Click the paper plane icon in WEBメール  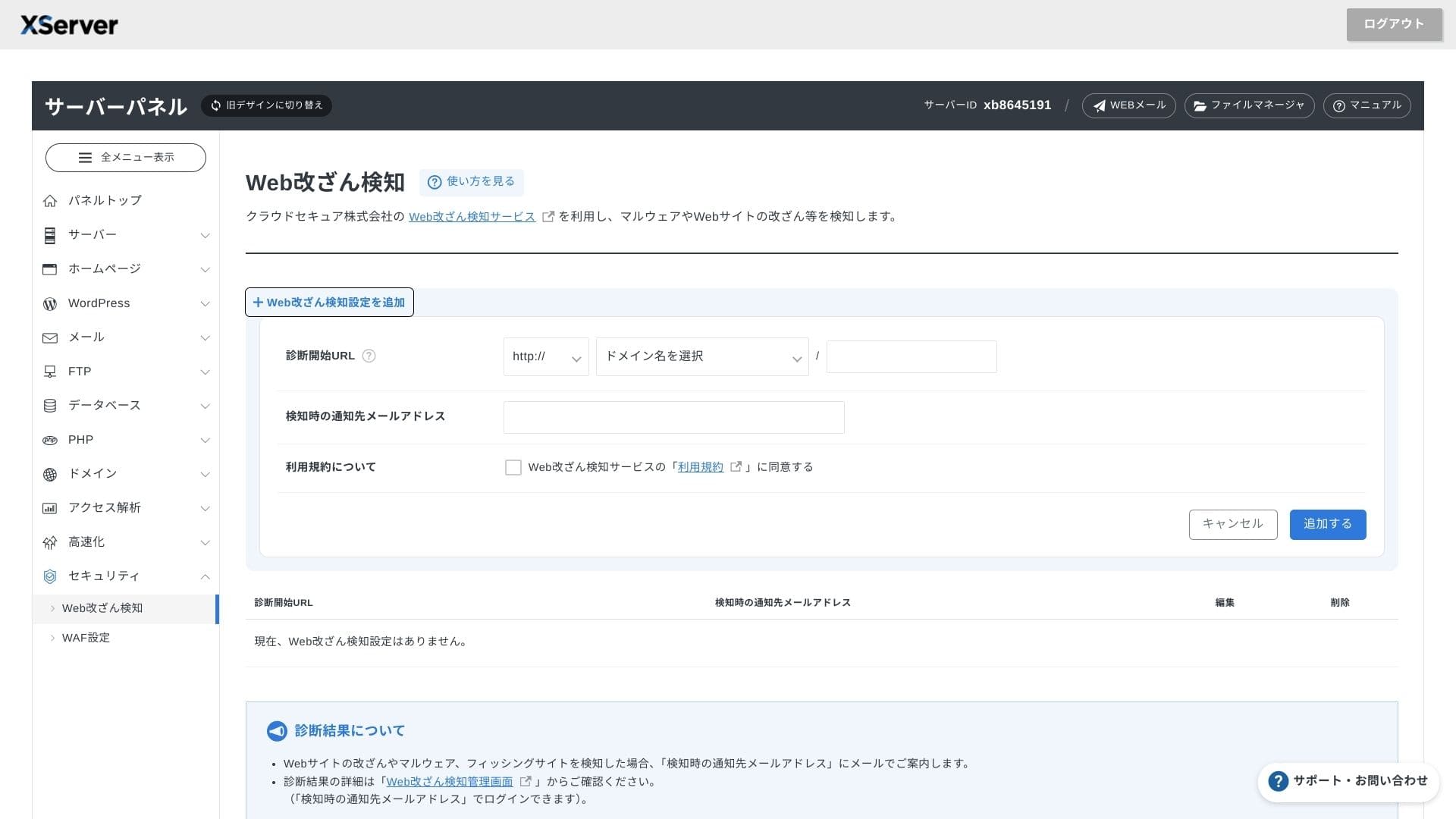point(1099,105)
